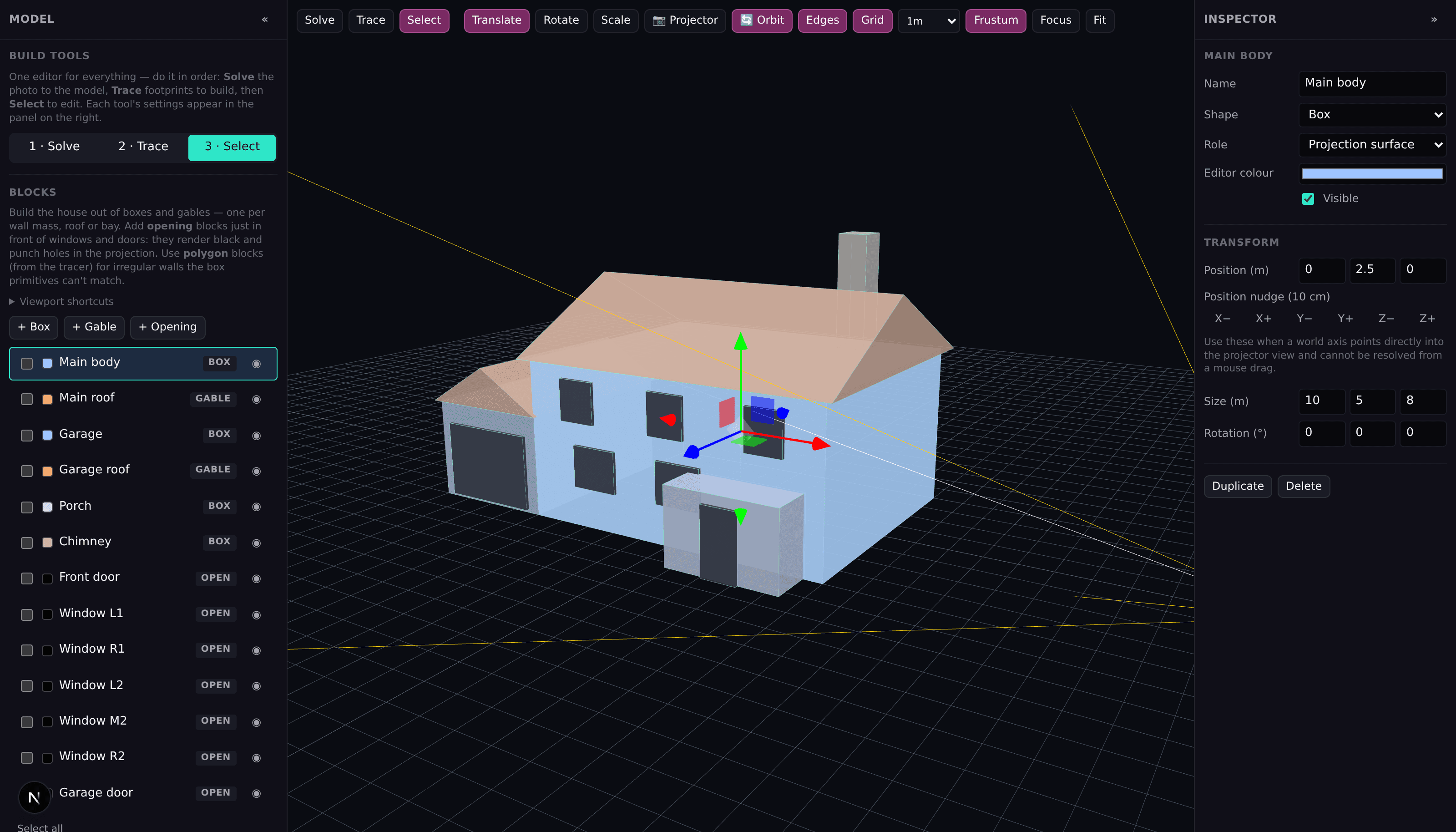Check the Window L1 selection checkbox
Image resolution: width=1456 pixels, height=832 pixels.
[27, 615]
